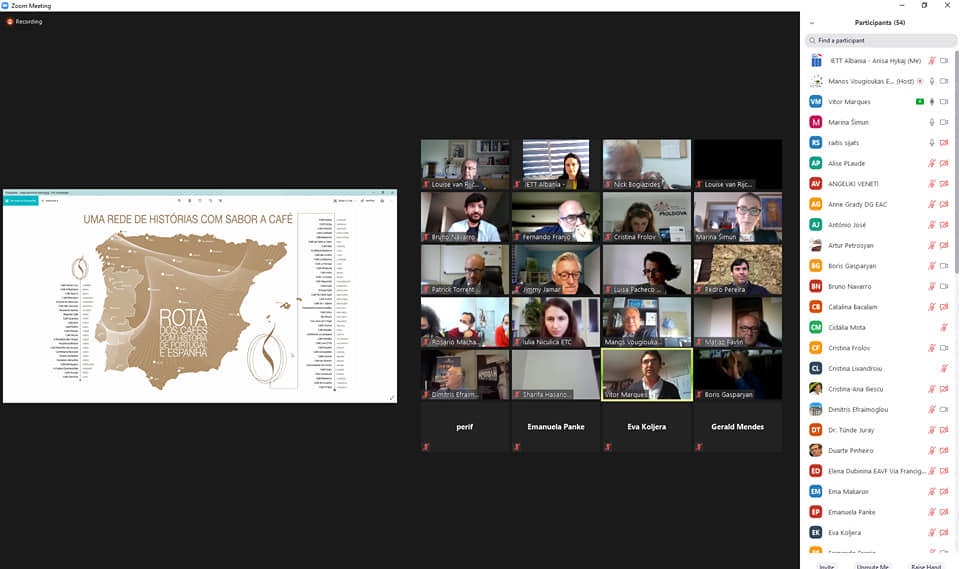Image resolution: width=960 pixels, height=569 pixels.
Task: Click camera icon in Dimitris Efraimoglou row
Action: coord(944,409)
